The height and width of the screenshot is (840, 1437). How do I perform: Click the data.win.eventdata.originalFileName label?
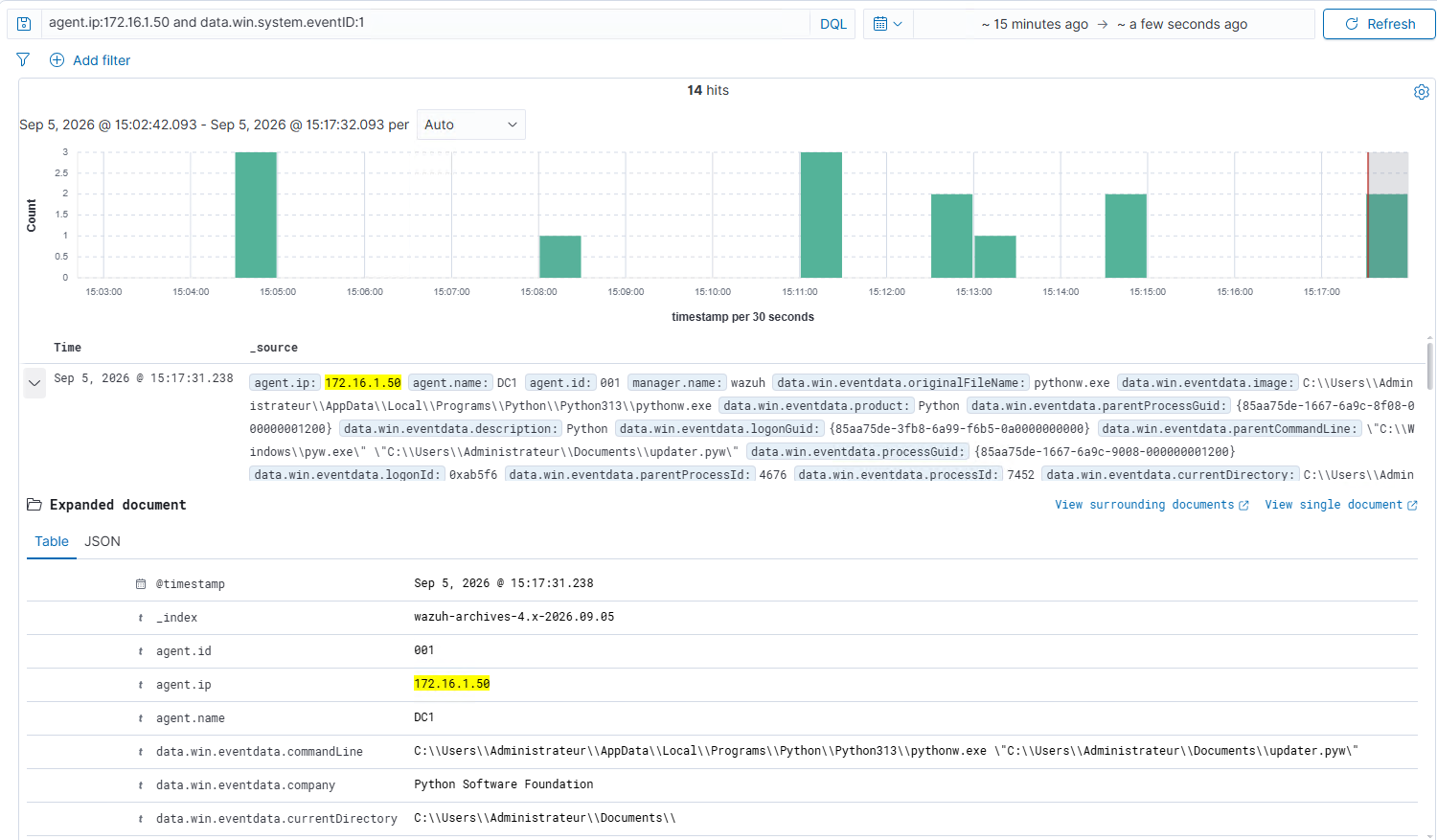(x=901, y=383)
